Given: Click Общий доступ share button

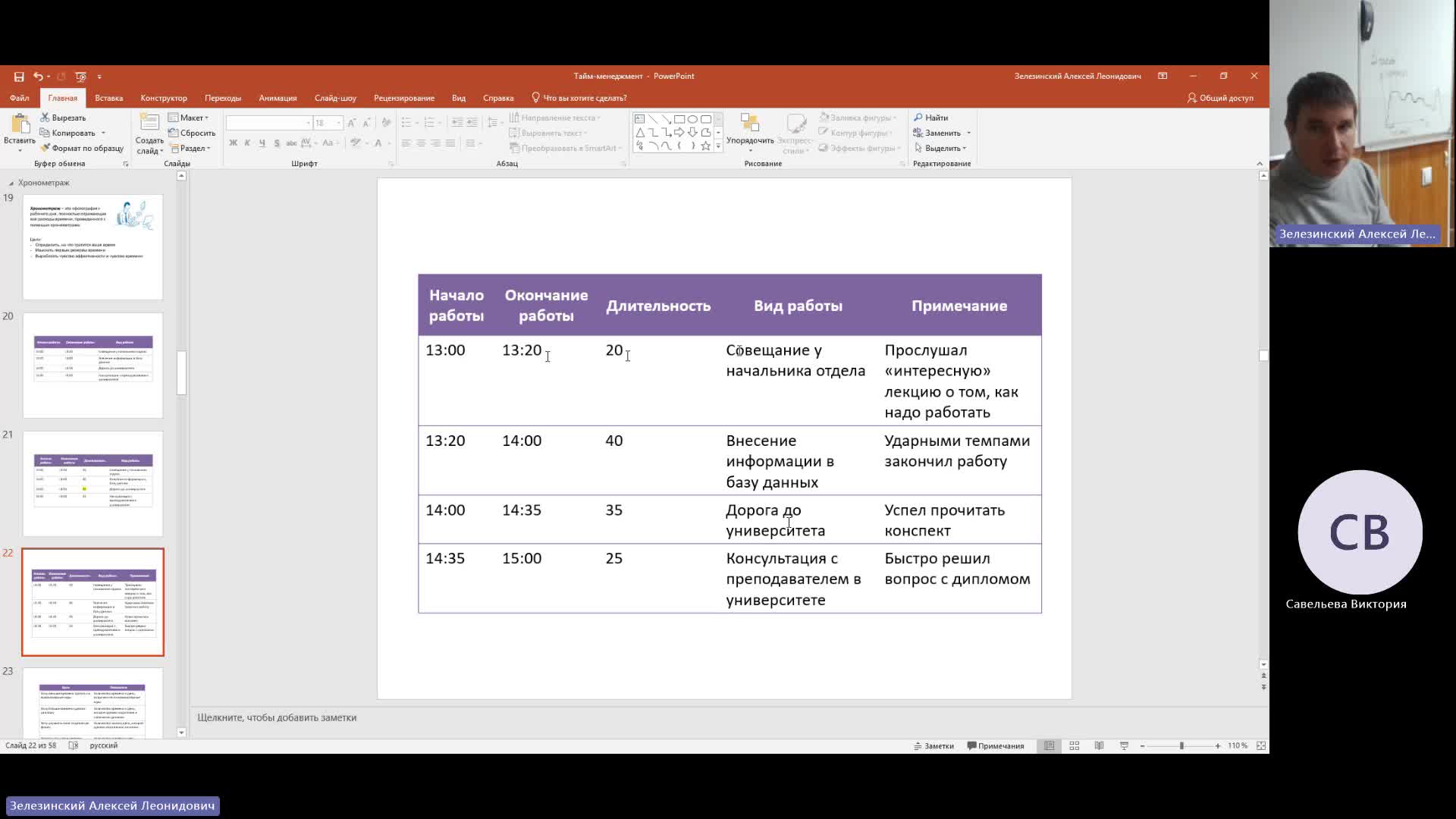Looking at the screenshot, I should click(x=1220, y=98).
